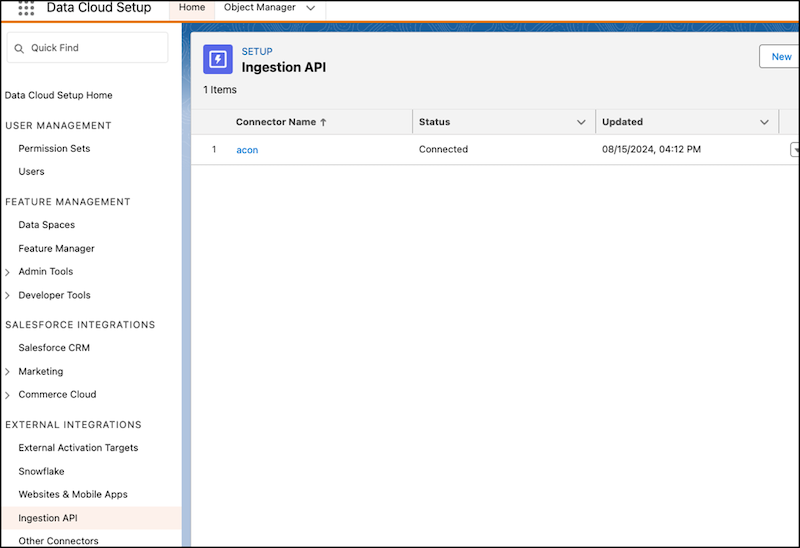Open row actions dropdown for acon
This screenshot has height=548, width=800.
(x=794, y=150)
